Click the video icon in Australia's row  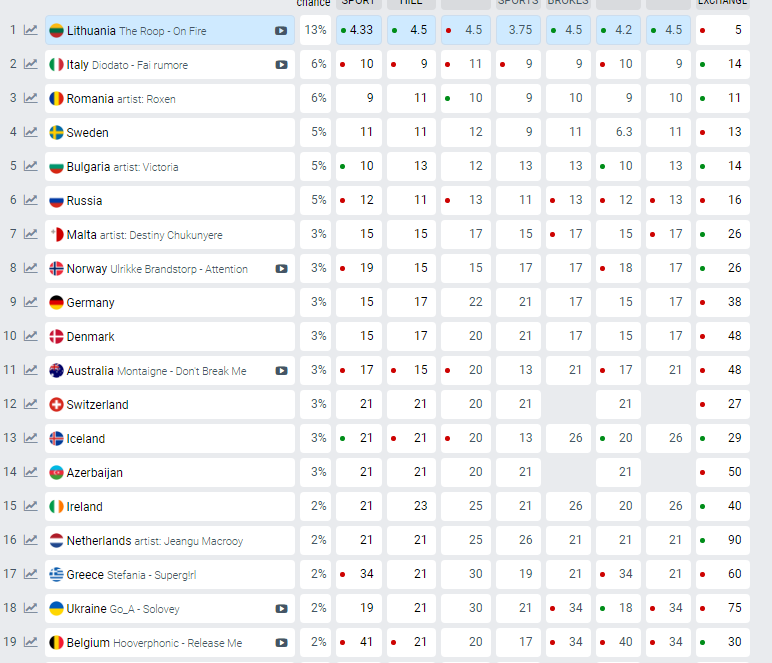[281, 370]
